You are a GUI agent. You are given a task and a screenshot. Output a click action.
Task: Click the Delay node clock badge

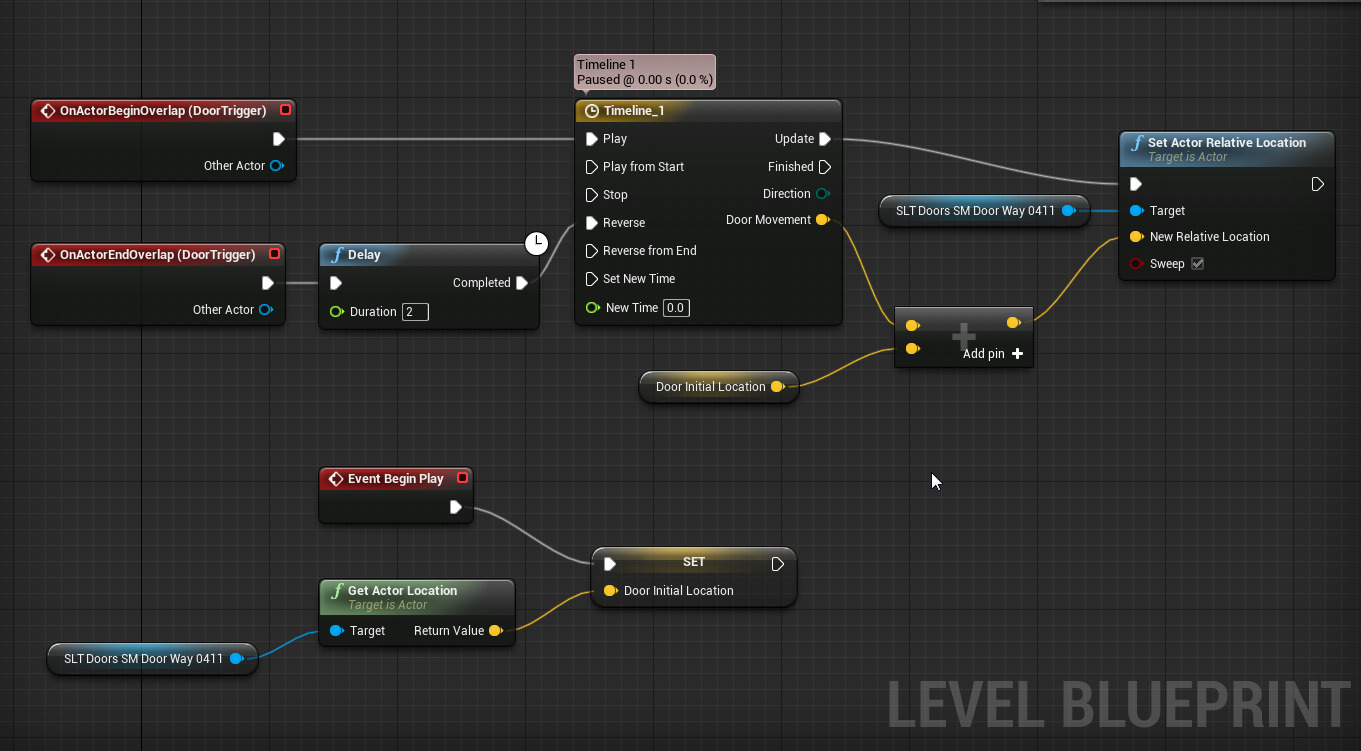tap(537, 242)
